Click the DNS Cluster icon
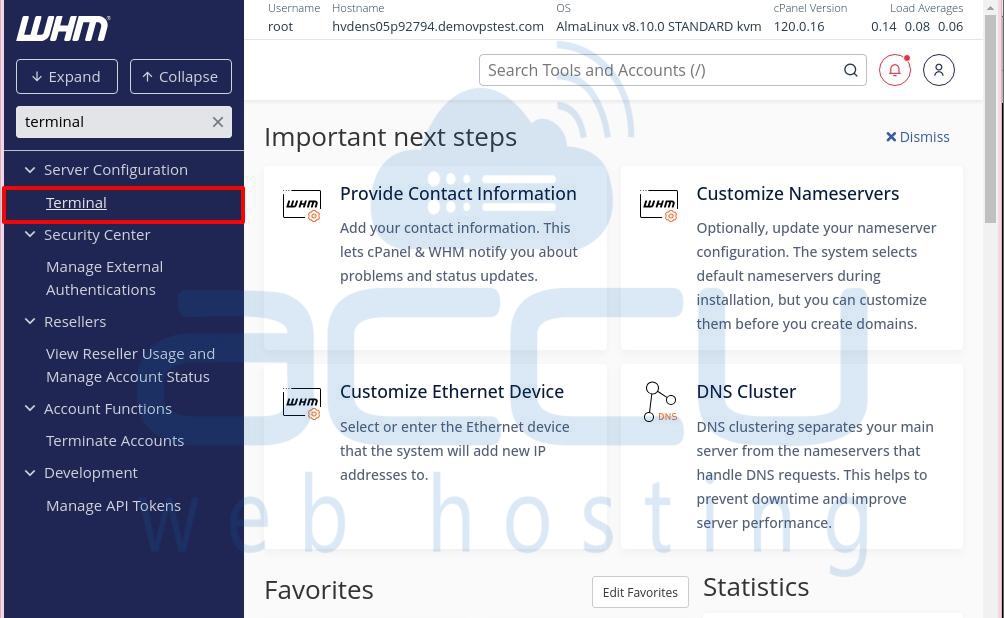Viewport: 1004px width, 618px height. click(x=660, y=402)
